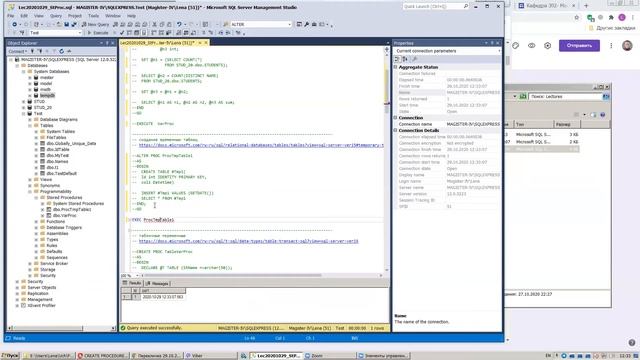Image resolution: width=640 pixels, height=360 pixels.
Task: Collapse the Stored Procedures node
Action: pyautogui.click(x=36, y=198)
